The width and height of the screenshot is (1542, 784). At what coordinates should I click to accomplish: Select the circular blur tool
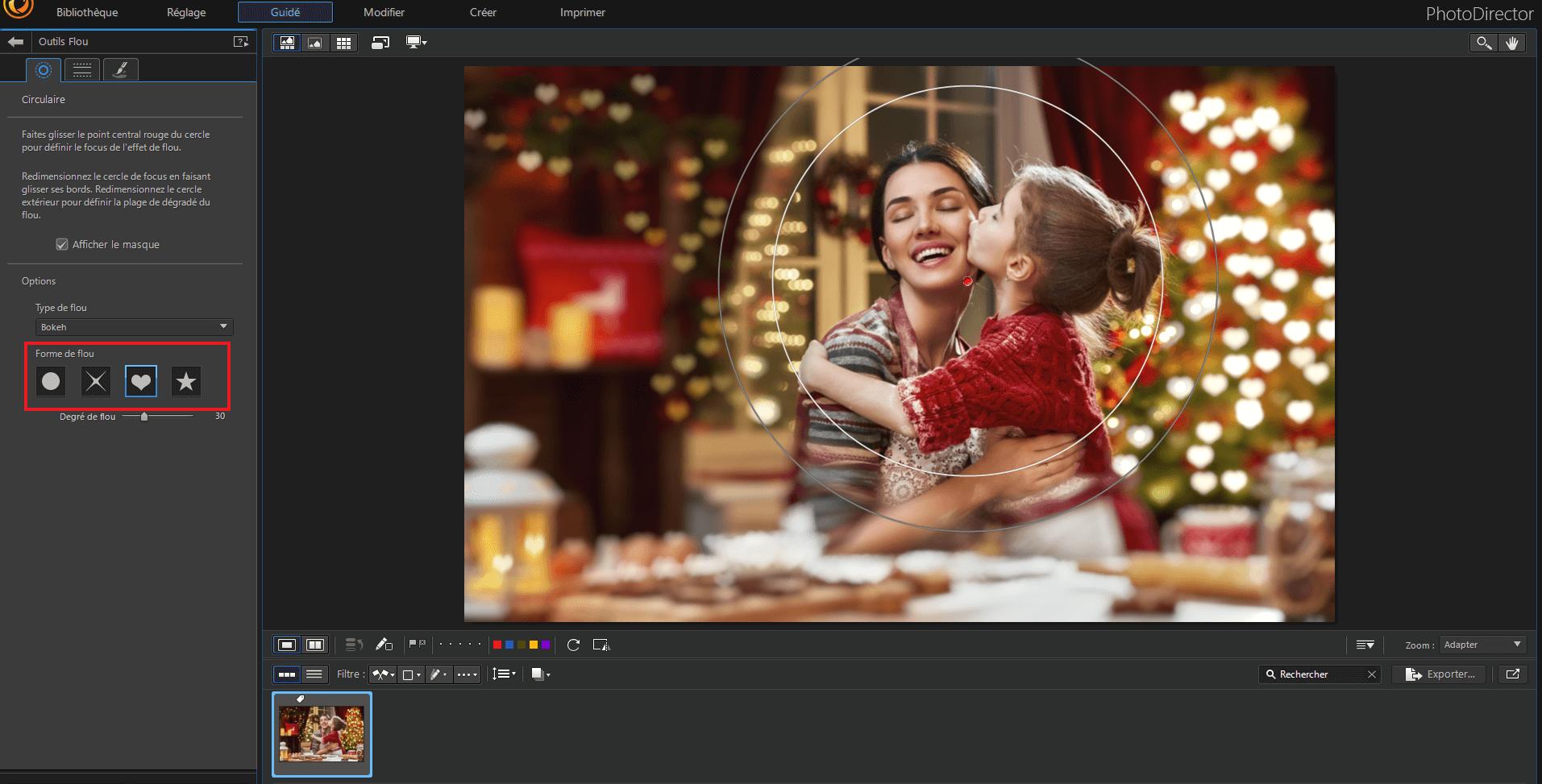tap(43, 69)
